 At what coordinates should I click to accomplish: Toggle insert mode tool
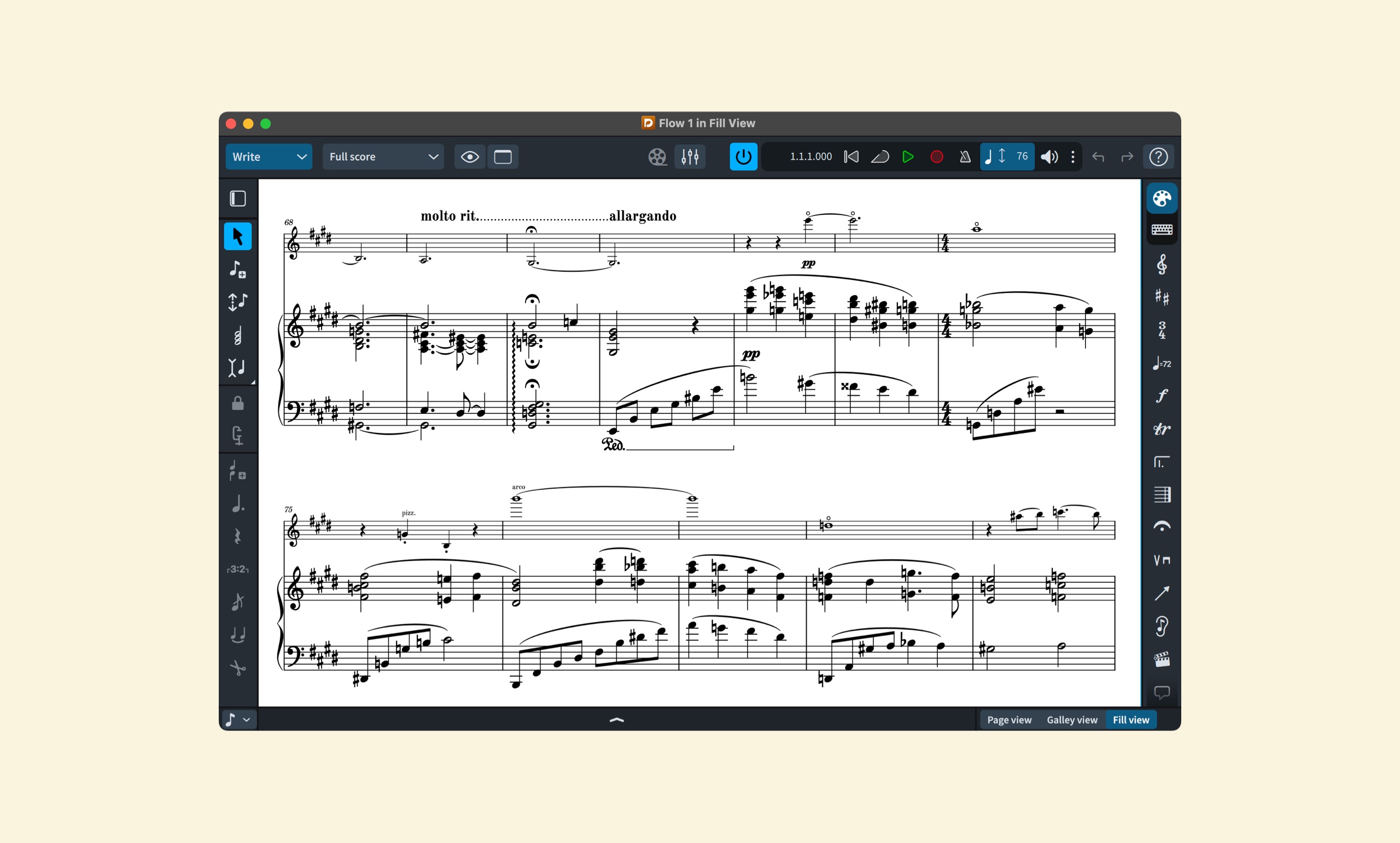[x=237, y=368]
